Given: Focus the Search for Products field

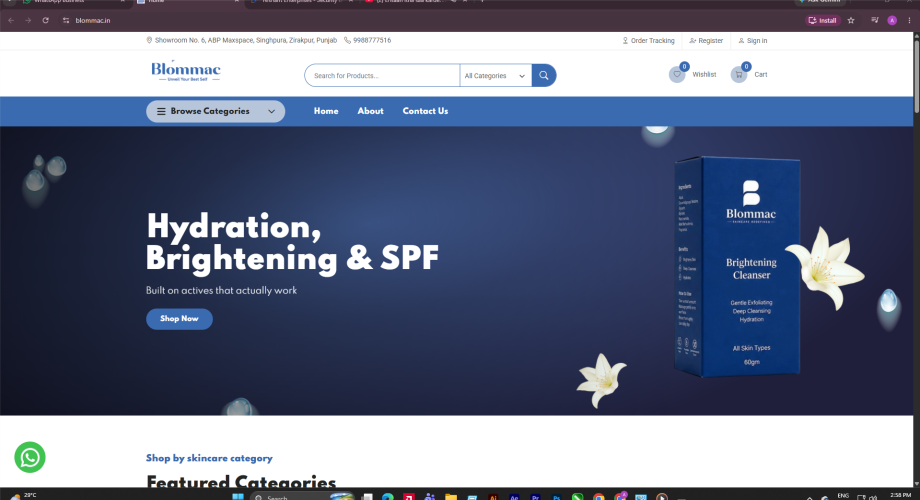Looking at the screenshot, I should [382, 76].
